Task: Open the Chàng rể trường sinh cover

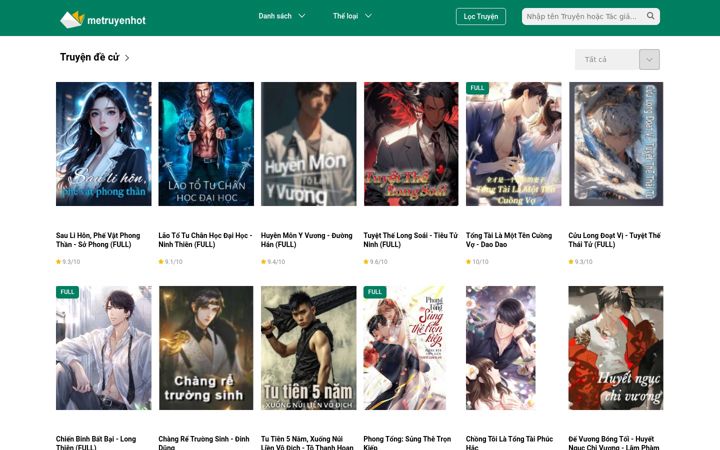Action: tap(206, 348)
